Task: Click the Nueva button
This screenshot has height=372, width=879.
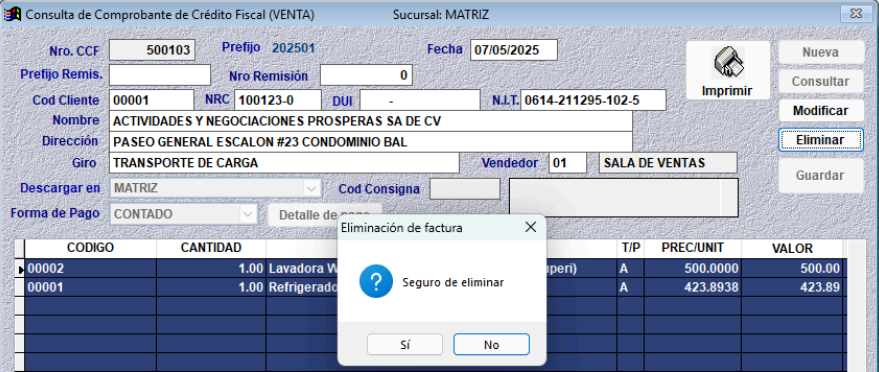Action: click(821, 53)
